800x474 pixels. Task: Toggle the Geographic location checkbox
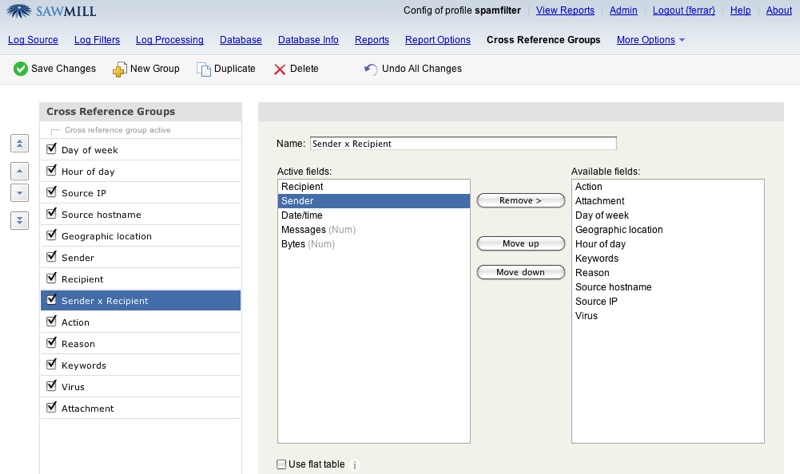[52, 235]
